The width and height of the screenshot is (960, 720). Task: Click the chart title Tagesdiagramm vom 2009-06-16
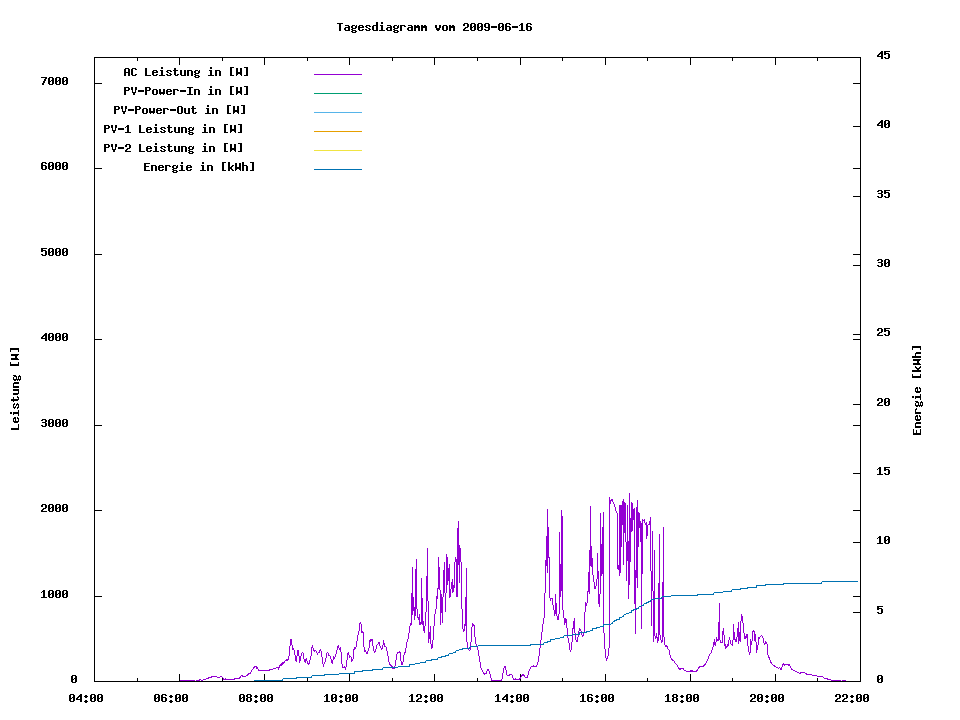tap(434, 27)
